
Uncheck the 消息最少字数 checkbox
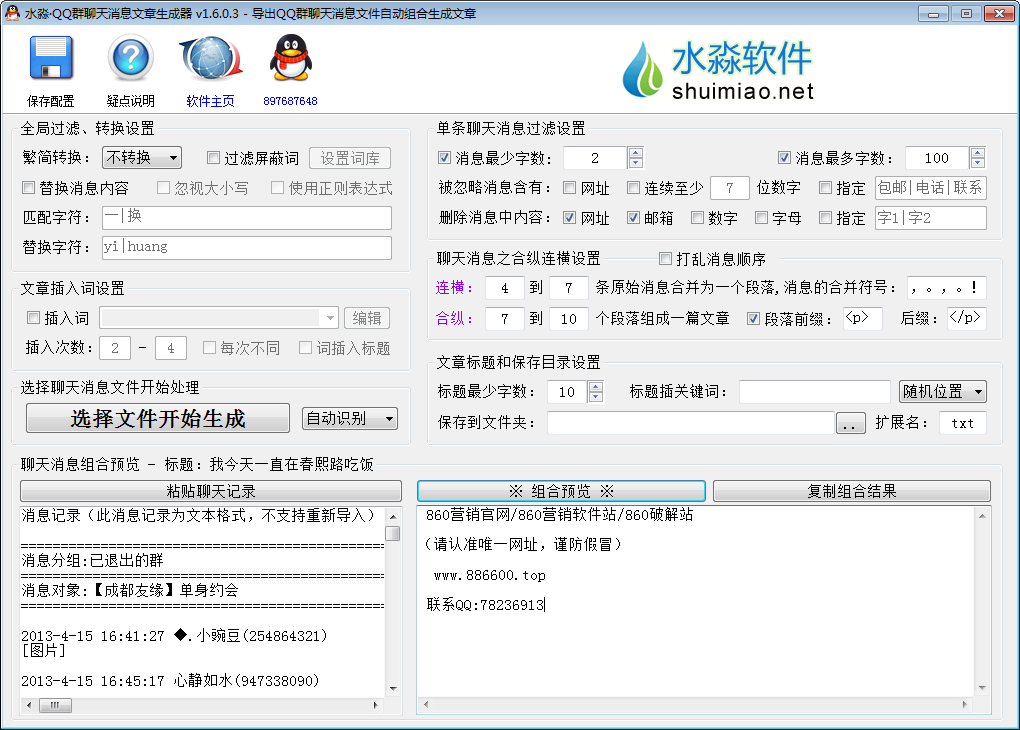(x=444, y=157)
